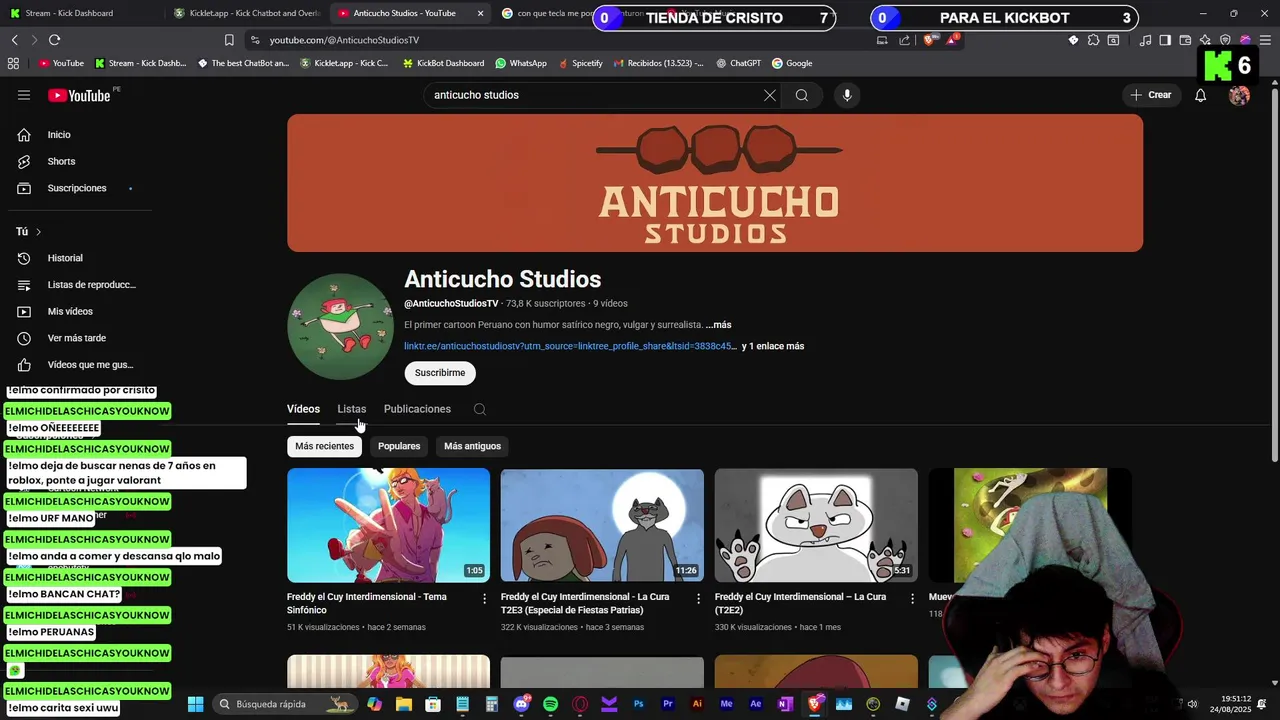Open WhatsApp bookmark in bookmarks bar
Image resolution: width=1280 pixels, height=720 pixels.
[x=521, y=63]
